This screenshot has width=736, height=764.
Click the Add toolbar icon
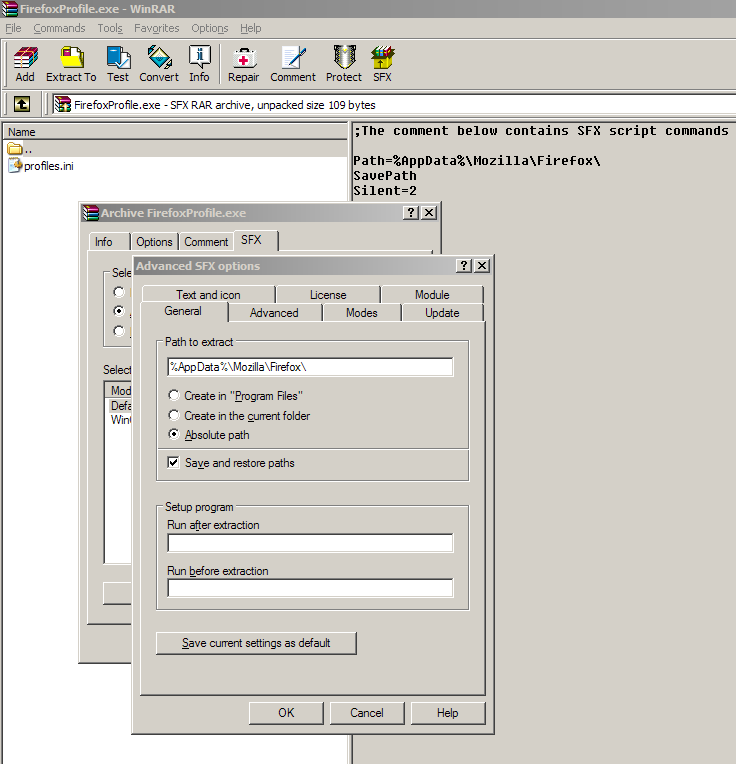pos(25,64)
